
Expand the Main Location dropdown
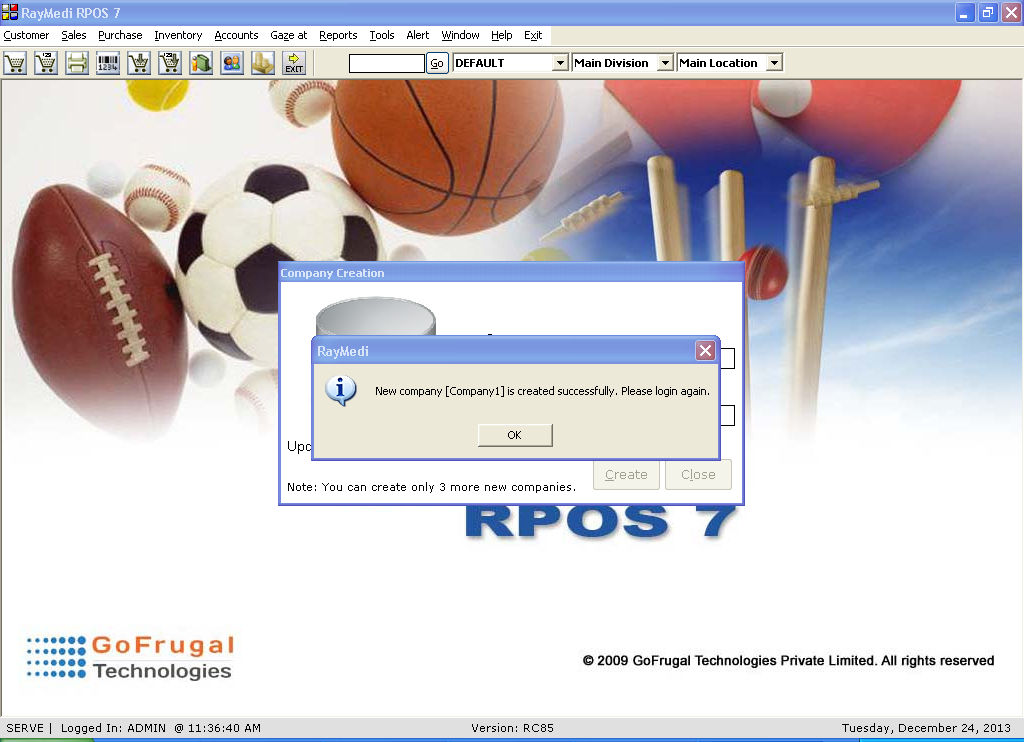pyautogui.click(x=774, y=63)
